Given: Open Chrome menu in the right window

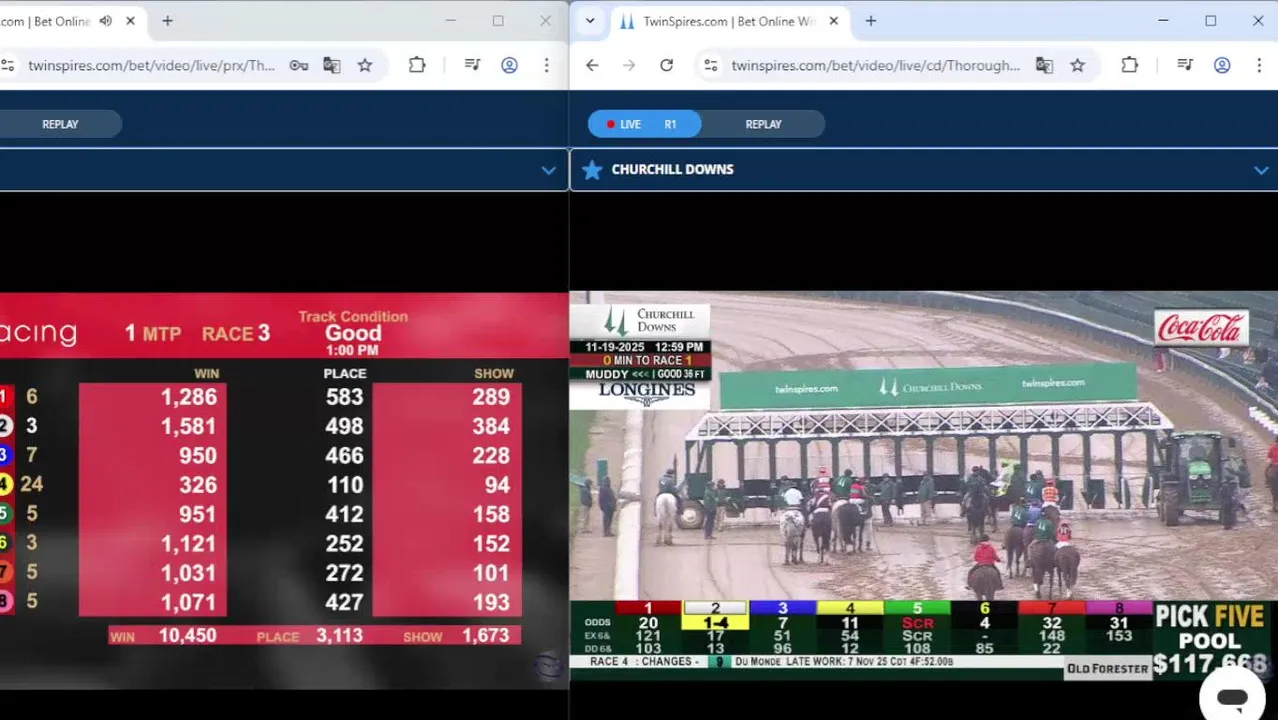Looking at the screenshot, I should pyautogui.click(x=1258, y=65).
